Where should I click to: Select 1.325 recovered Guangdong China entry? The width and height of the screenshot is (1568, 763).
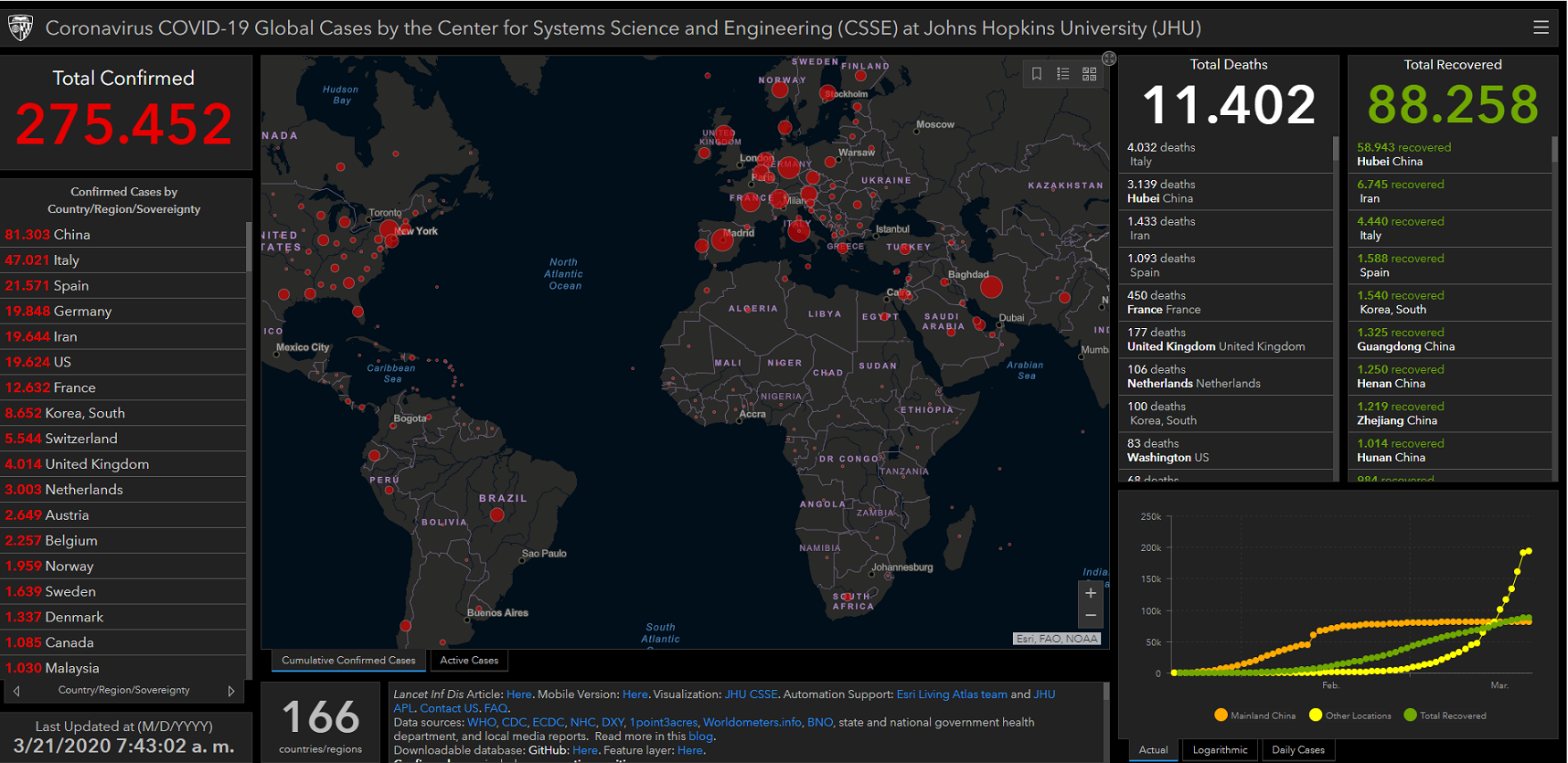[1450, 340]
